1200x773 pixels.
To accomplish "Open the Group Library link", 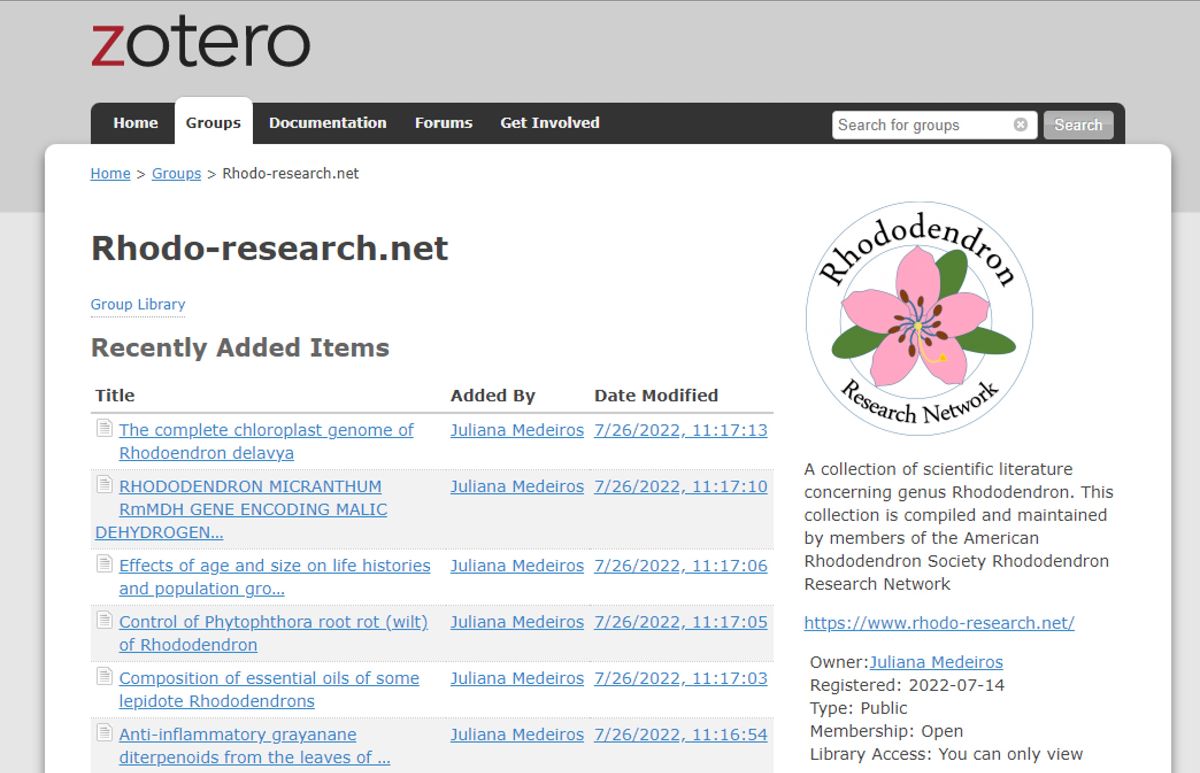I will pyautogui.click(x=138, y=304).
